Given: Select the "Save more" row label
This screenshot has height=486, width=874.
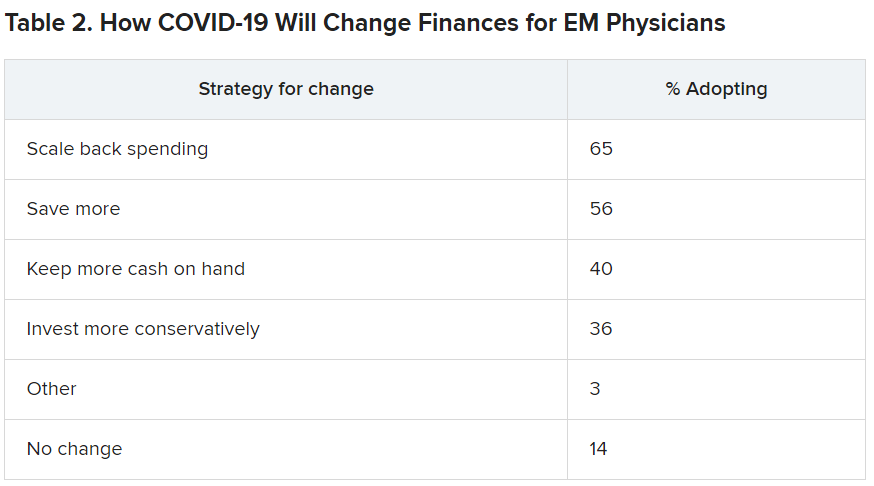Looking at the screenshot, I should 73,209.
